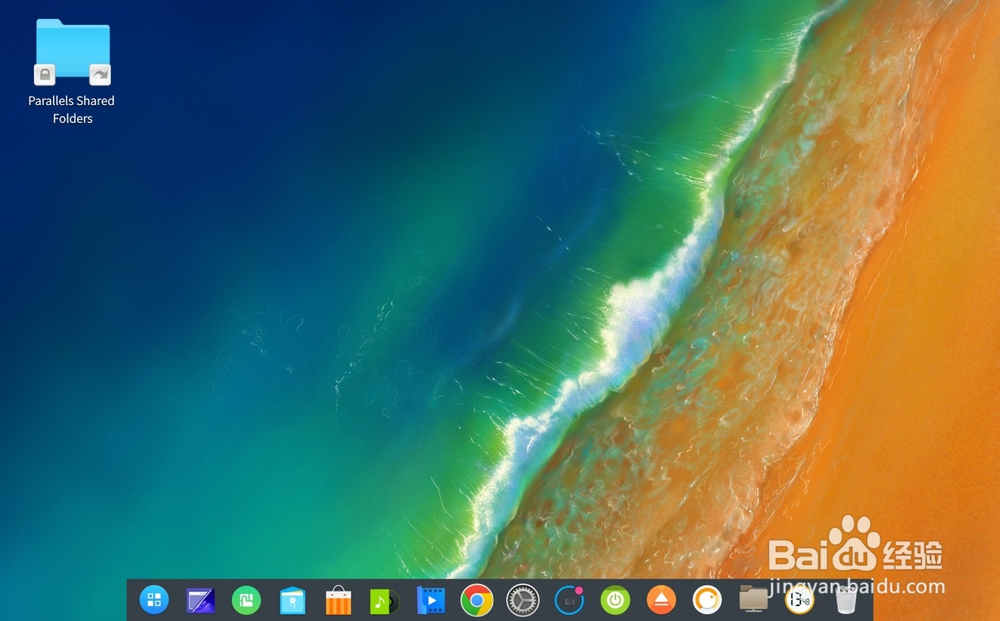
Task: Open the Control Center gear icon
Action: 522,601
